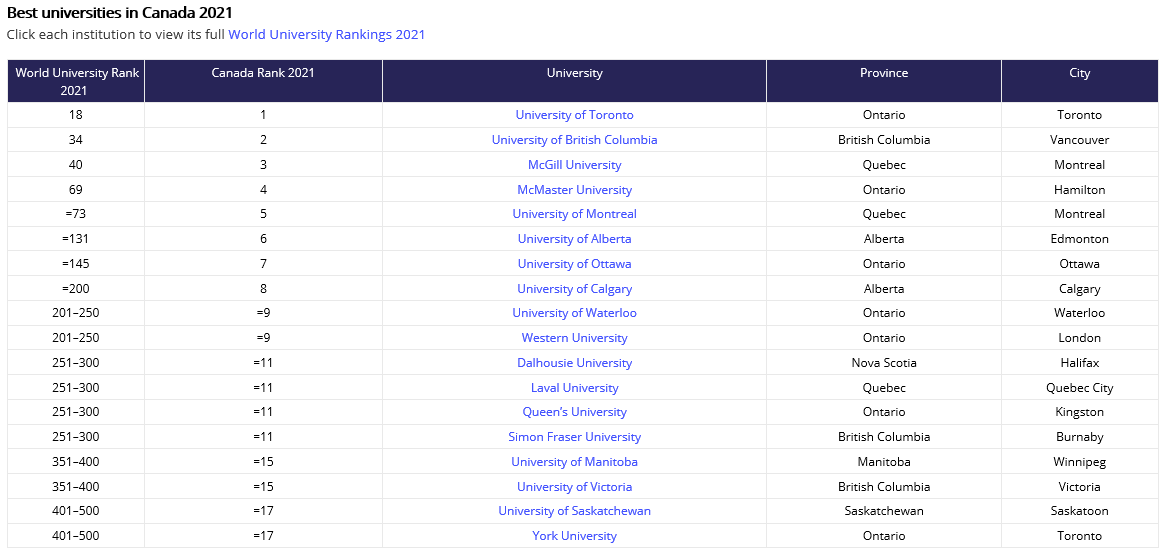
Task: Select the world rank cell 34
Action: pyautogui.click(x=76, y=140)
